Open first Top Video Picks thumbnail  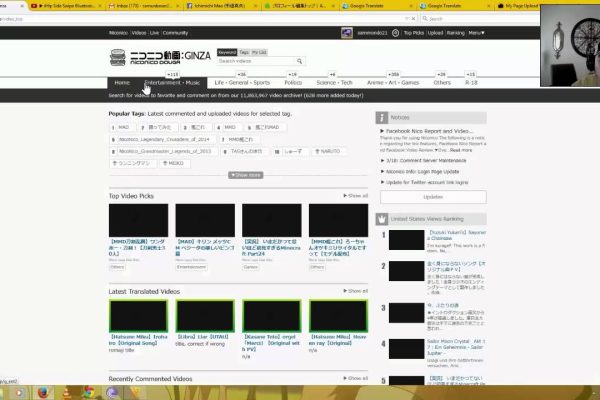(139, 220)
